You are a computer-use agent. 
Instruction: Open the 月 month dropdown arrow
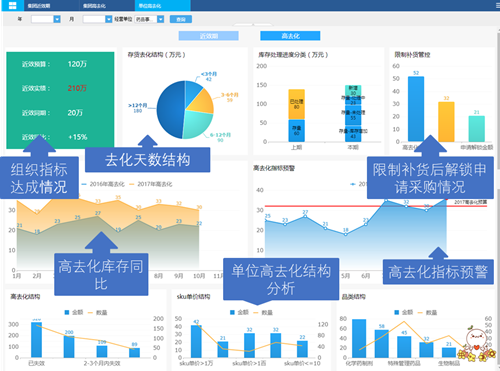pos(109,19)
